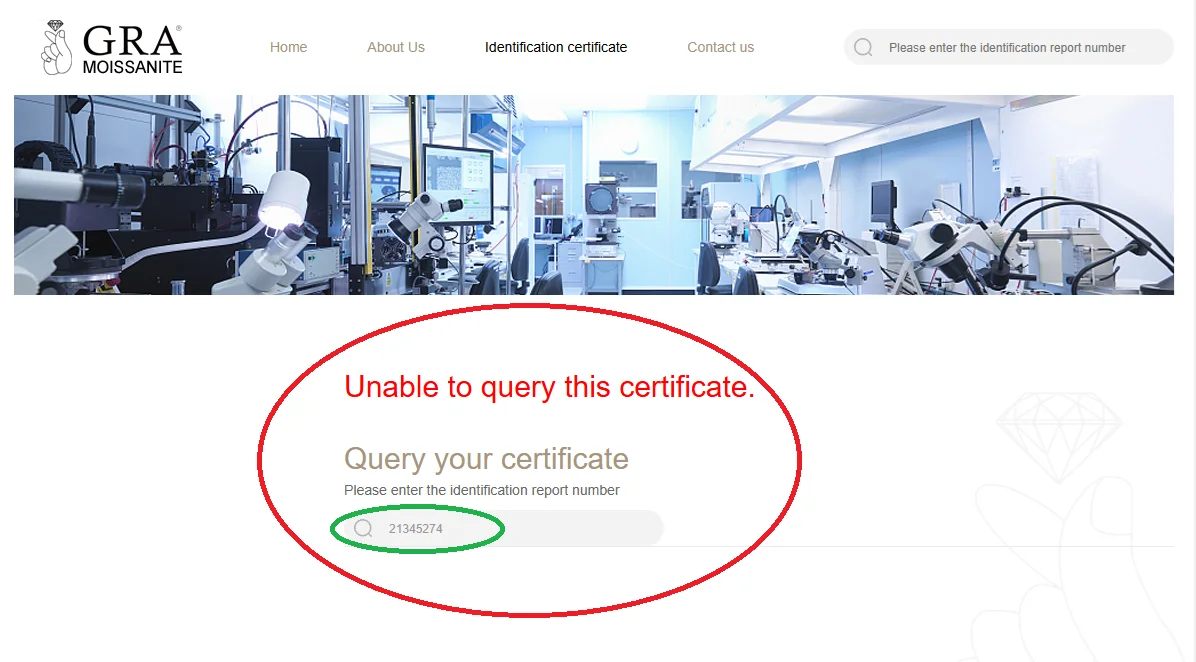Click the magnifier icon beside 21345274
Image resolution: width=1196 pixels, height=662 pixels.
[x=363, y=528]
